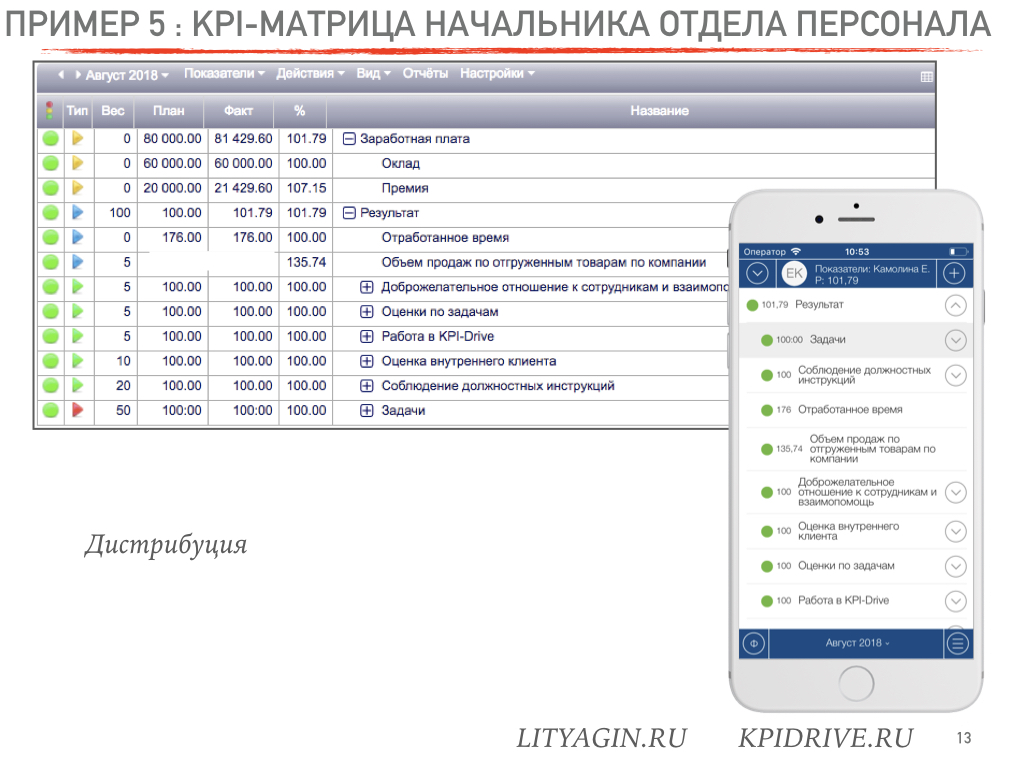Image resolution: width=1024 pixels, height=768 pixels.
Task: Open the Вид menu
Action: [x=373, y=74]
